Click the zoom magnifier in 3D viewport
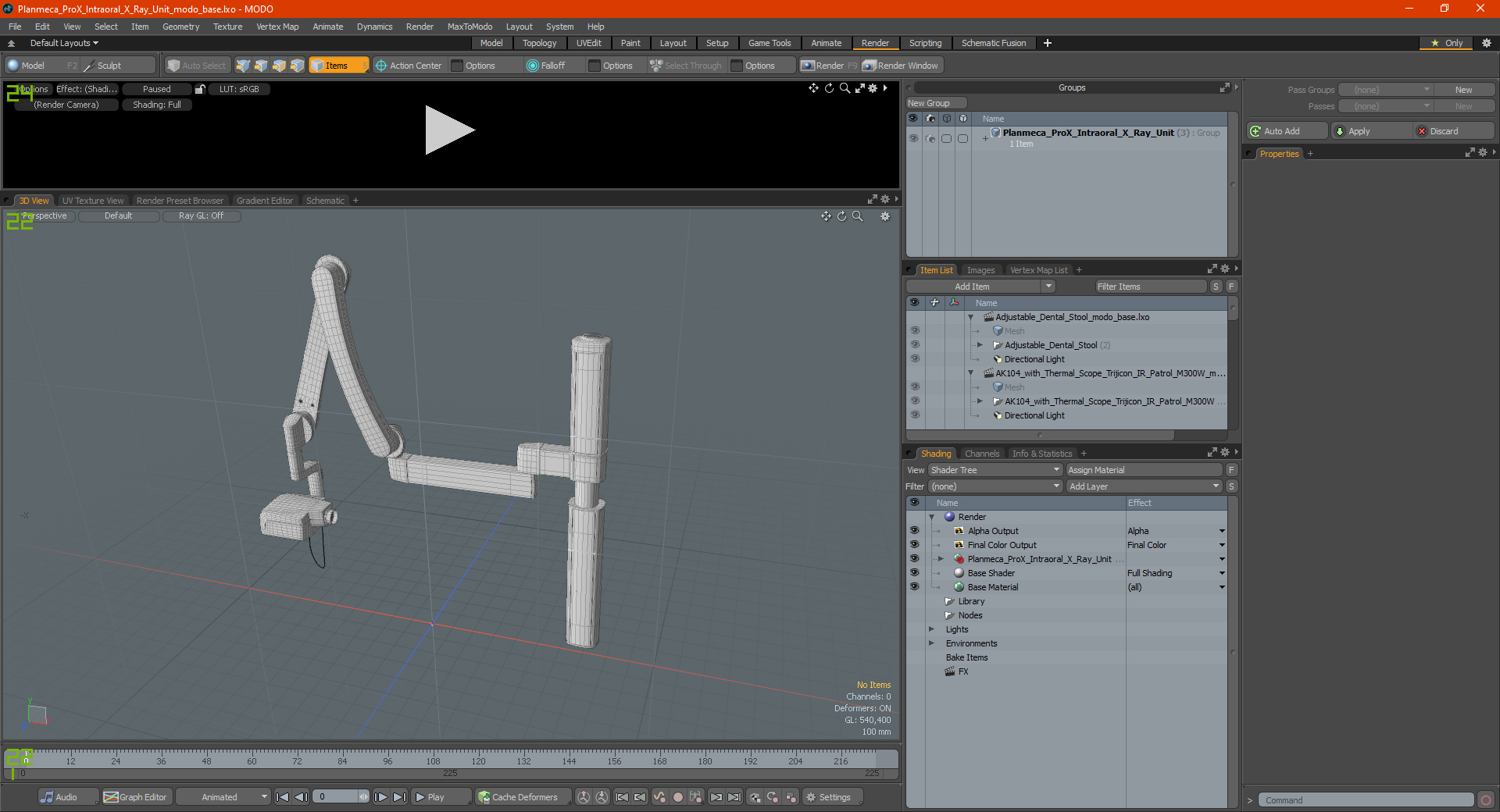The image size is (1500, 812). [x=858, y=216]
